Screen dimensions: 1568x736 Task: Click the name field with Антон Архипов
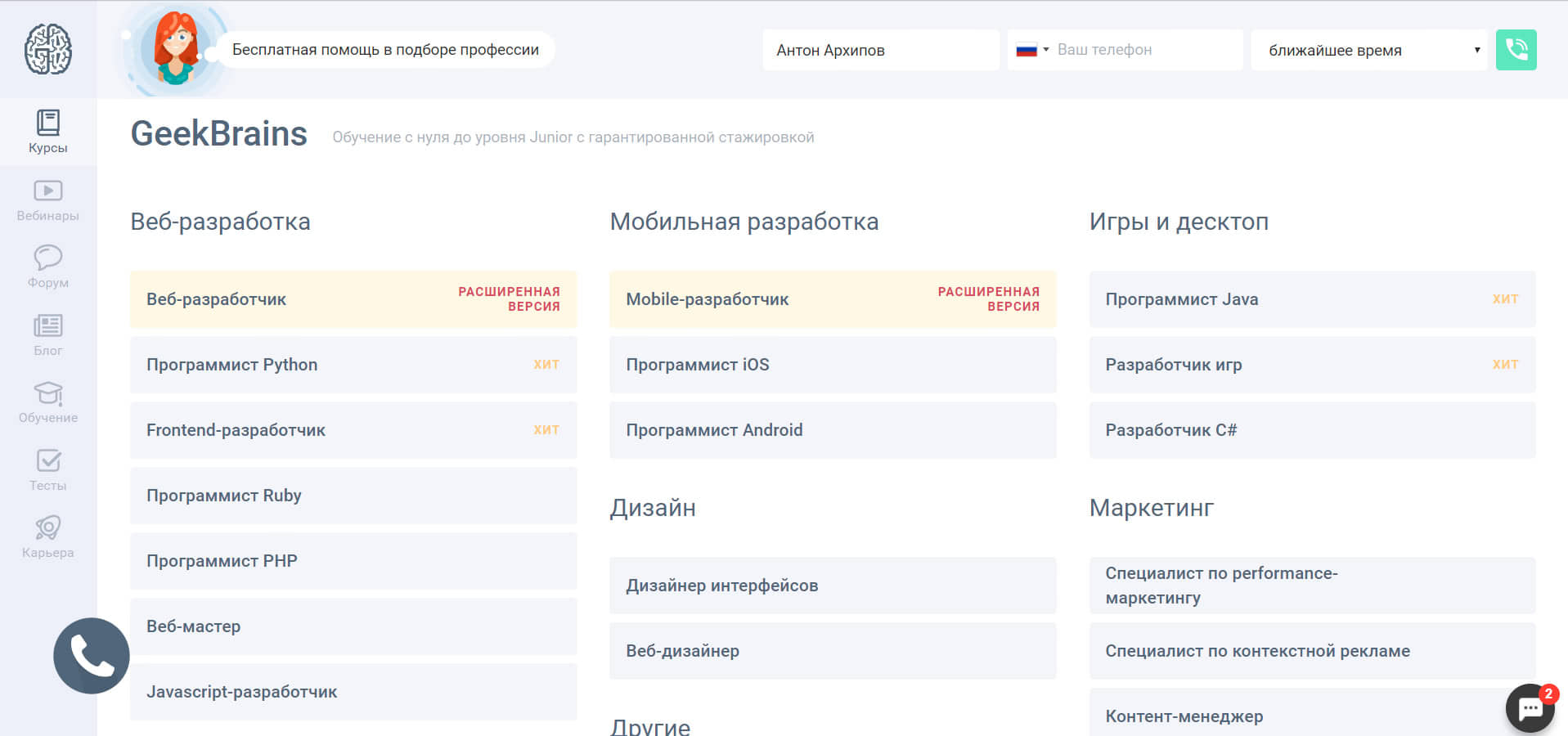pos(880,50)
